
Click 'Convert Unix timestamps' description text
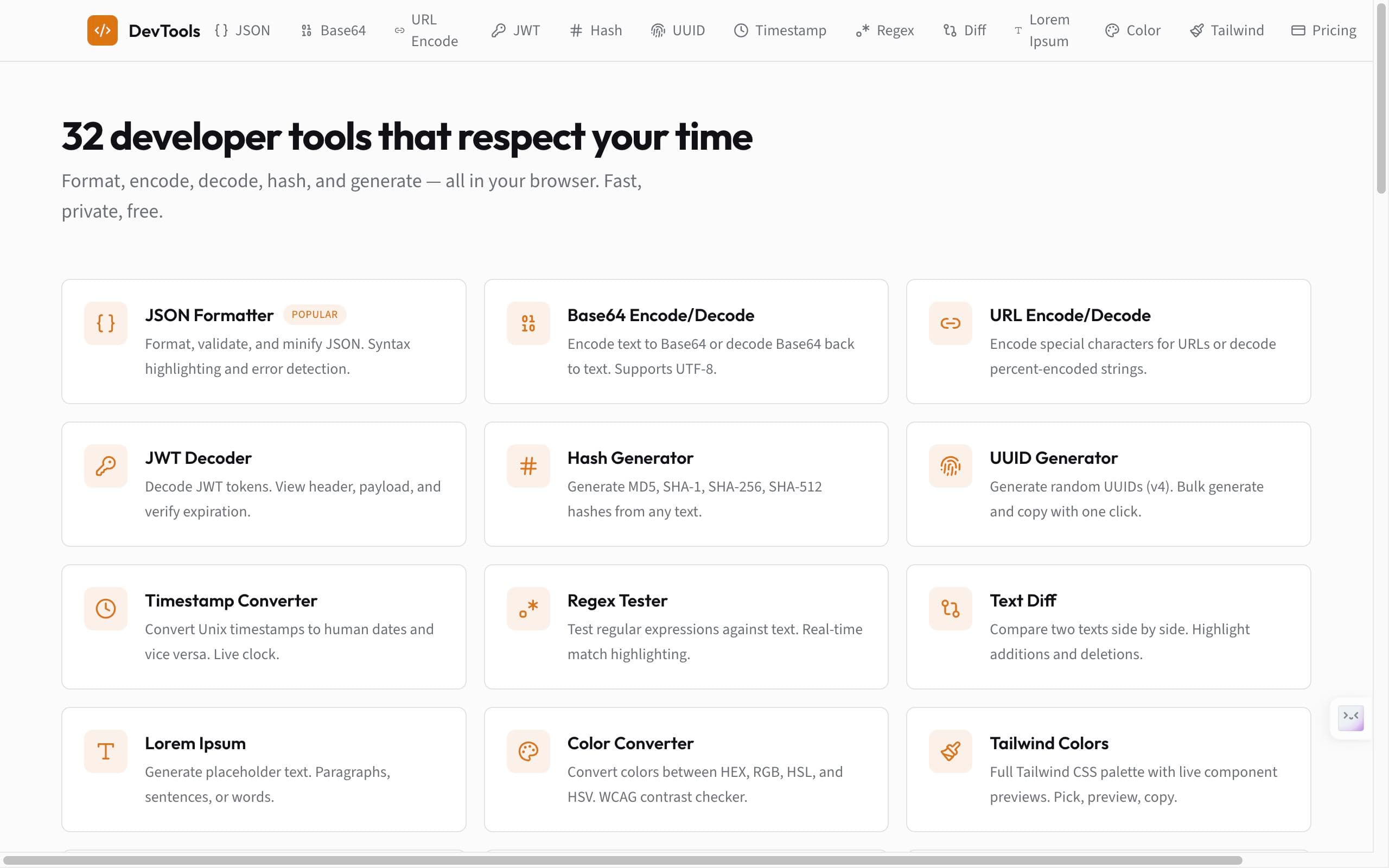[x=289, y=642]
